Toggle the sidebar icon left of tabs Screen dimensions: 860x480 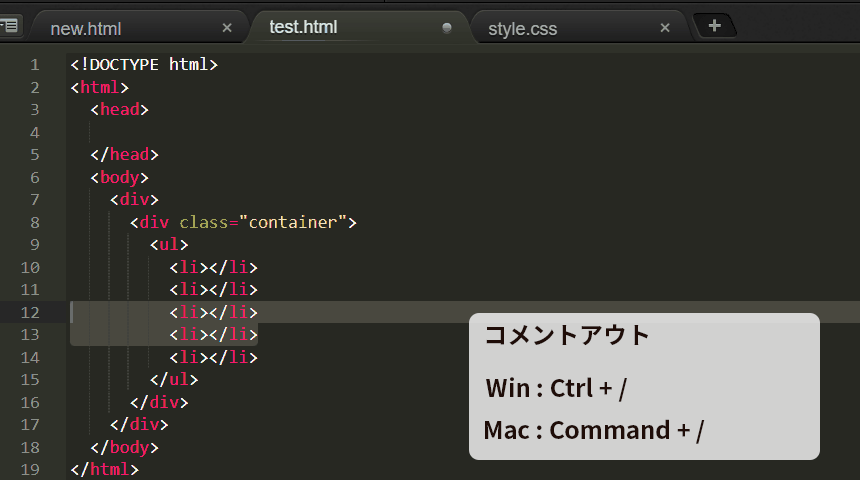[10, 25]
